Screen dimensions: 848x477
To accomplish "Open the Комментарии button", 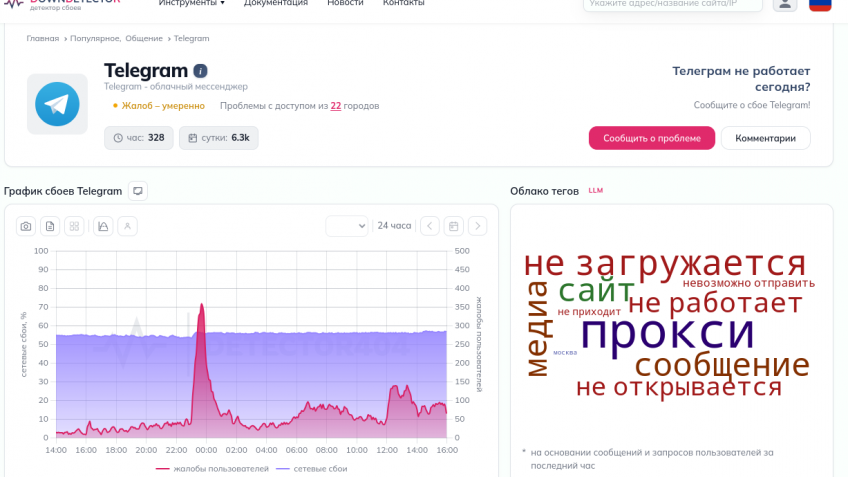I will pyautogui.click(x=765, y=138).
